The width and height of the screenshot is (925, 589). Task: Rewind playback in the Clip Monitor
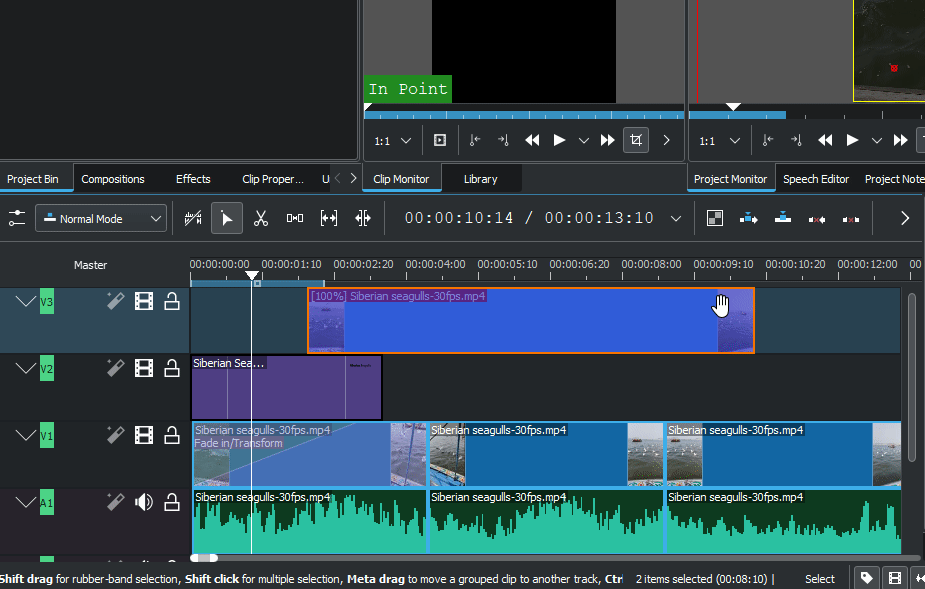pyautogui.click(x=533, y=140)
